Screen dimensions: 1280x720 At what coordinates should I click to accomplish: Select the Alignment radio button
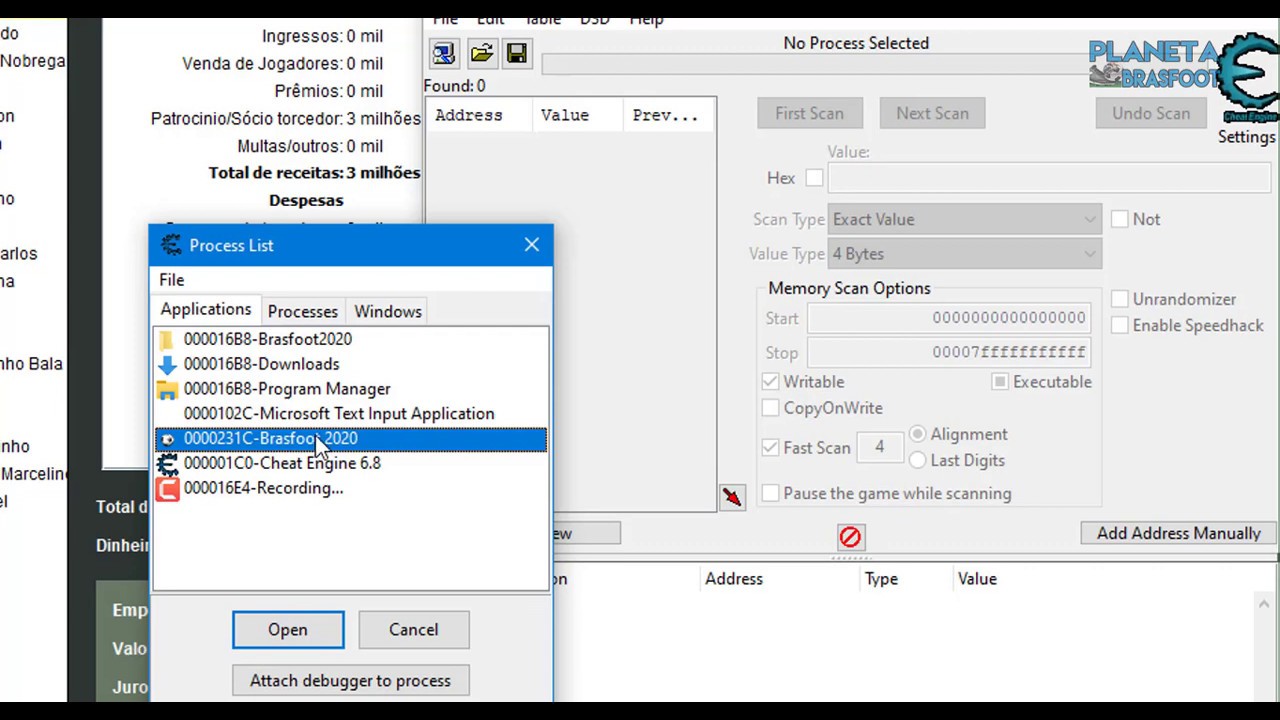(x=917, y=435)
